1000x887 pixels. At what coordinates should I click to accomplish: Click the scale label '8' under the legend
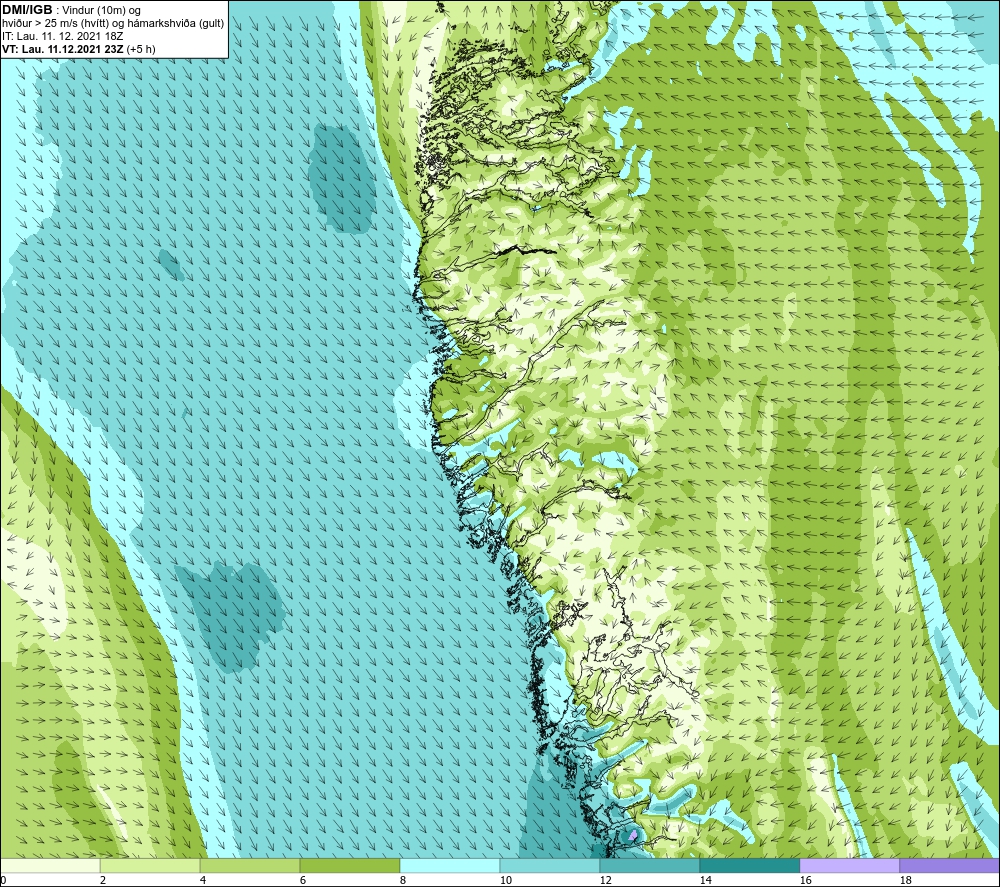pyautogui.click(x=403, y=881)
